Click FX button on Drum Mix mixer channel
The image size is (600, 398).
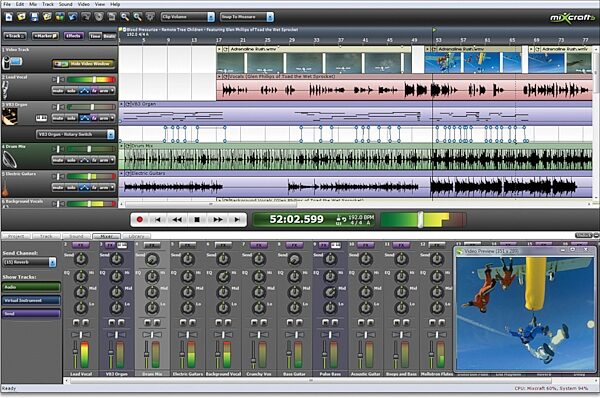tap(152, 245)
